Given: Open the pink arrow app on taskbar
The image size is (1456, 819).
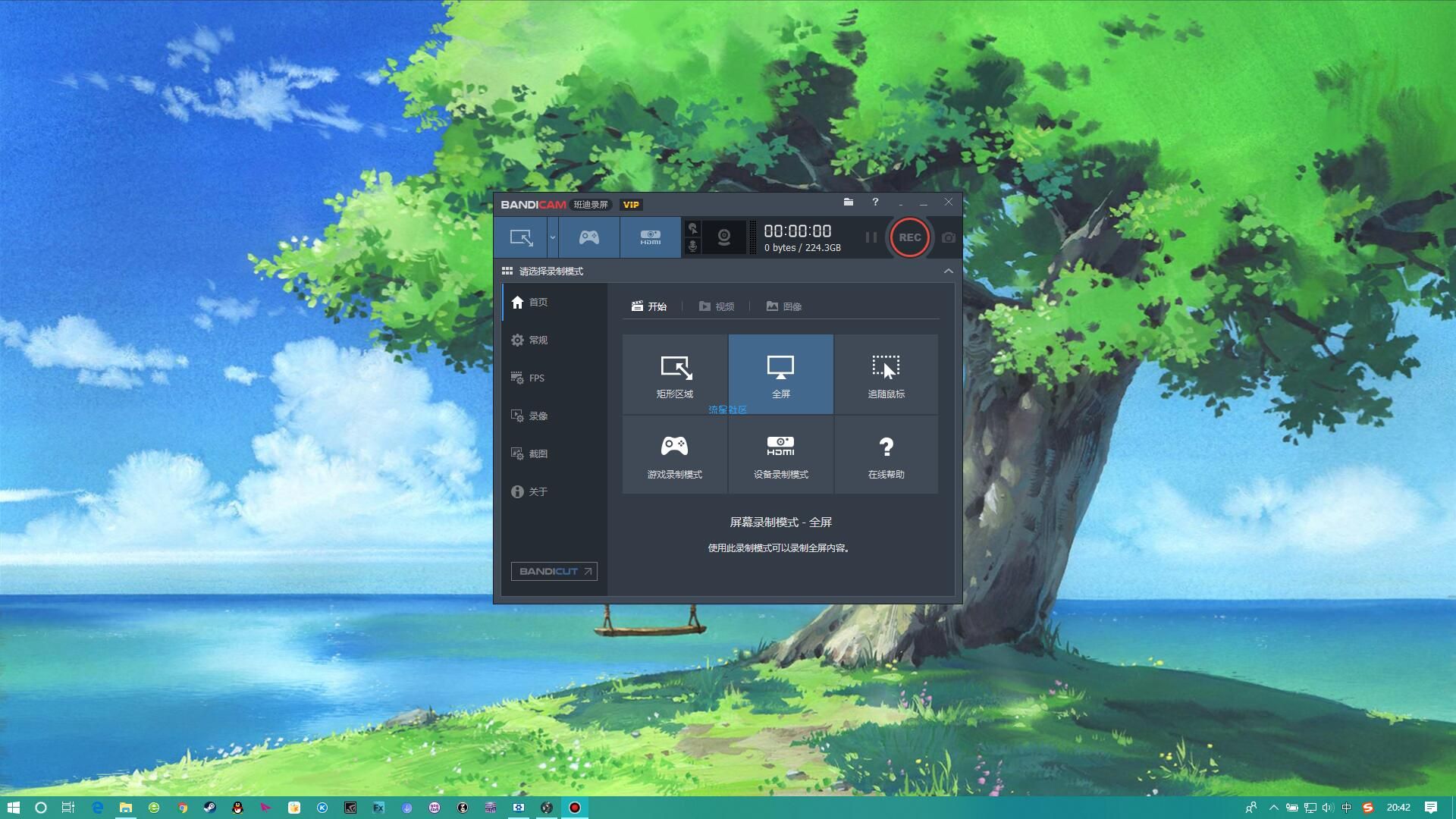Looking at the screenshot, I should 266,808.
